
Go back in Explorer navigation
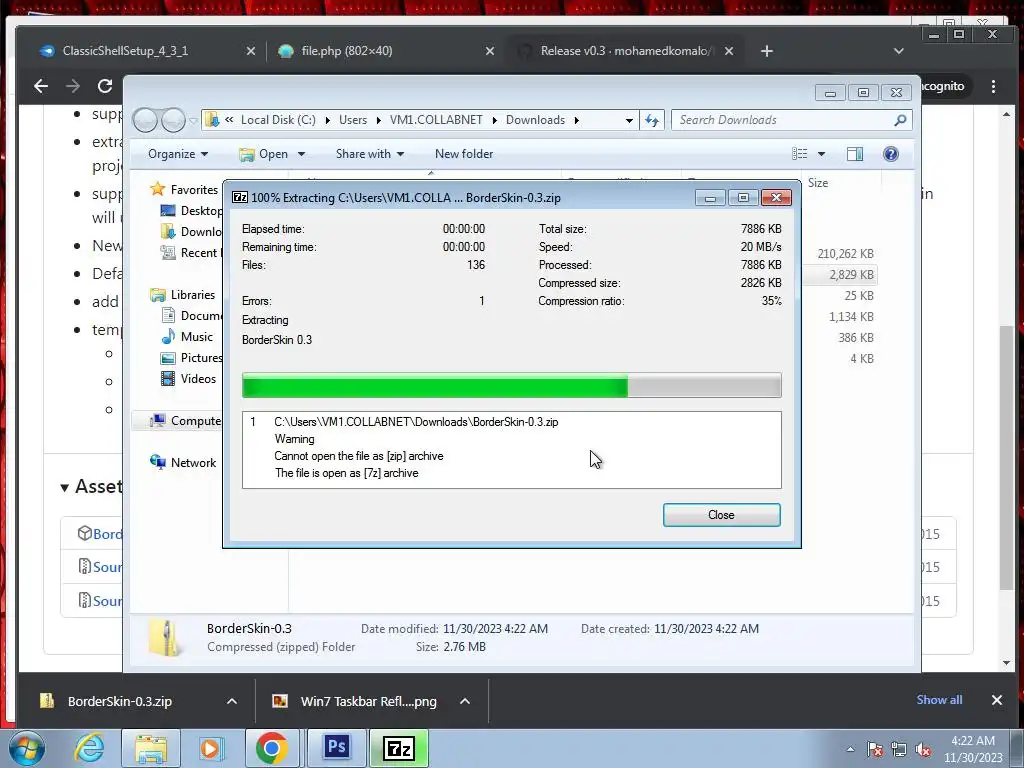pyautogui.click(x=146, y=120)
